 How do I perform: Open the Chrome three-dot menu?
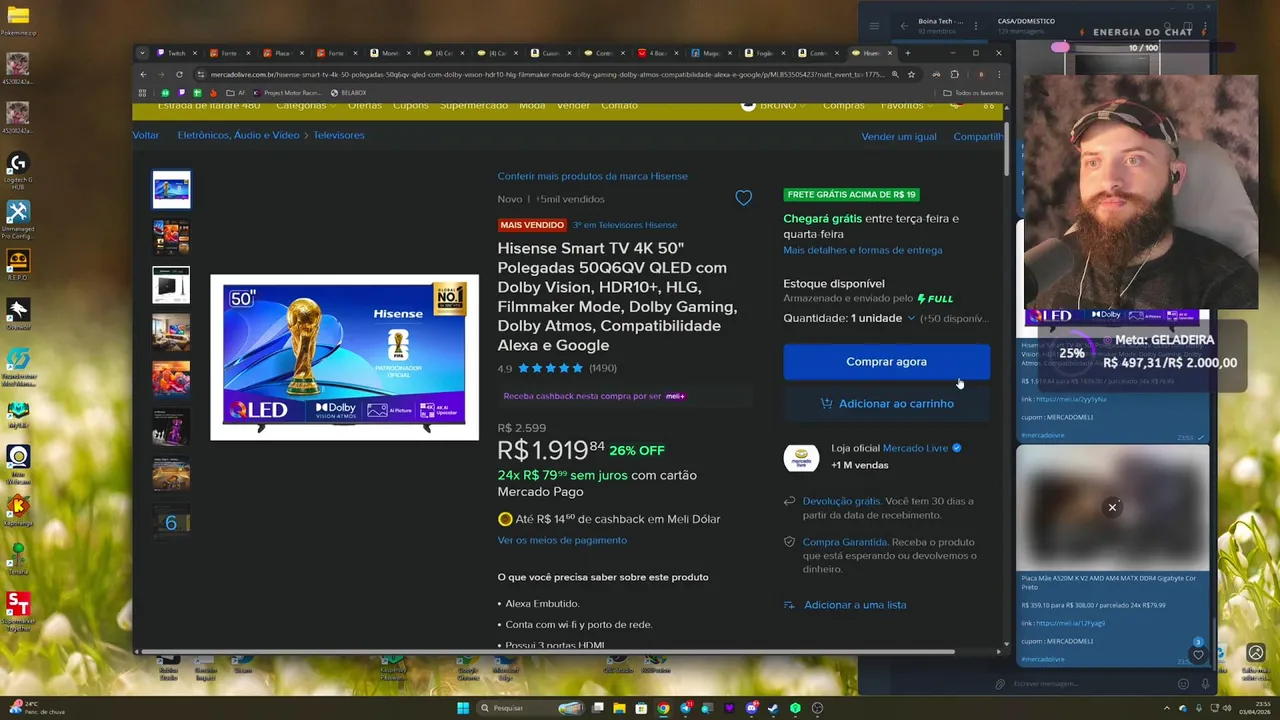tap(998, 74)
